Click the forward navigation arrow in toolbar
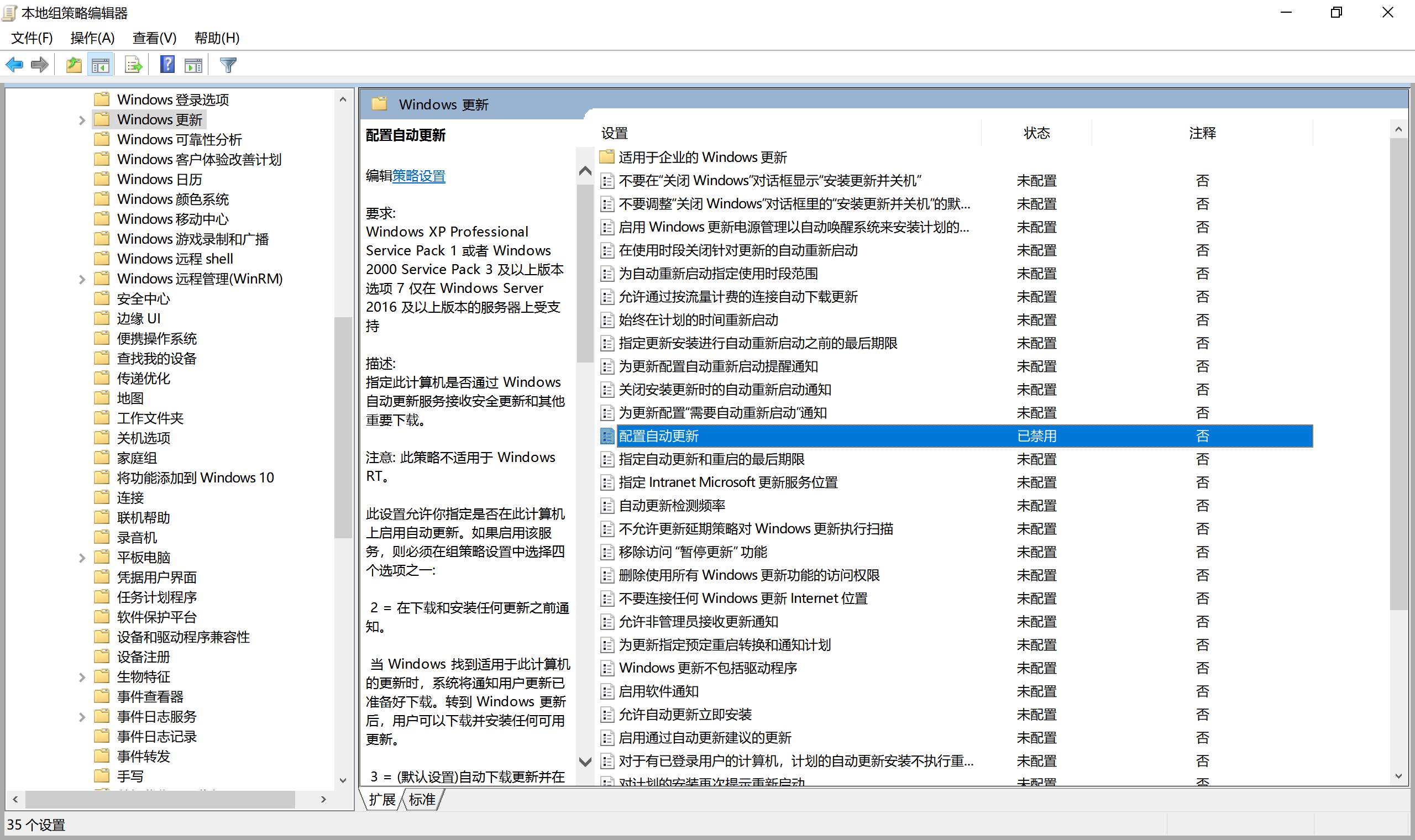This screenshot has height=840, width=1415. coord(40,64)
